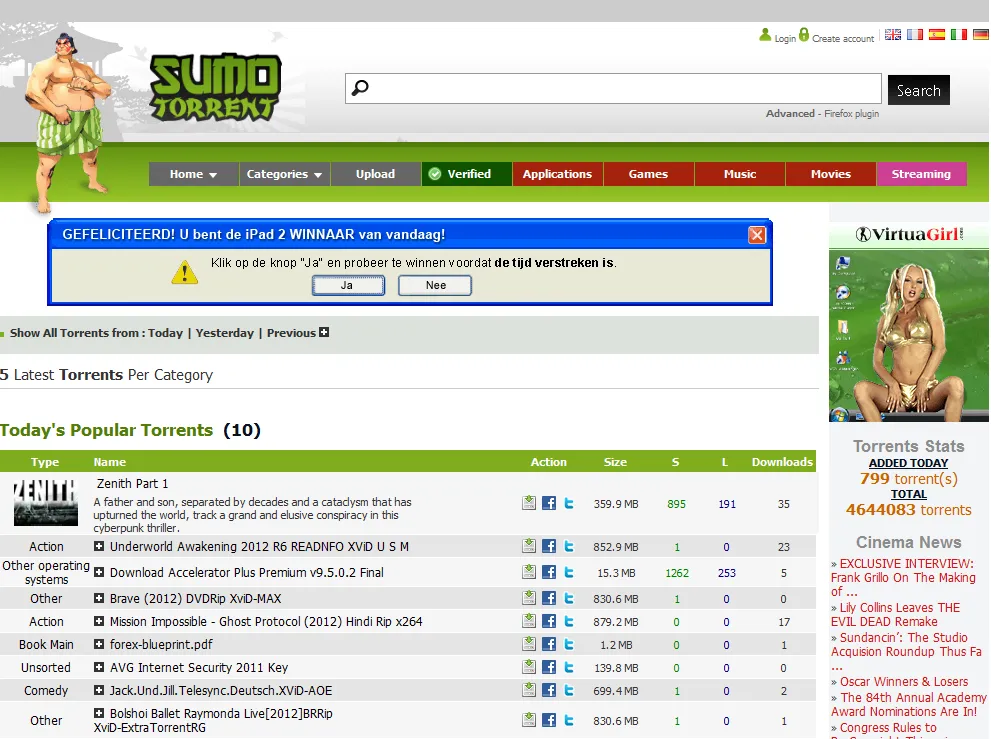Viewport: 991px width, 739px height.
Task: Open the Home dropdown menu
Action: point(193,174)
